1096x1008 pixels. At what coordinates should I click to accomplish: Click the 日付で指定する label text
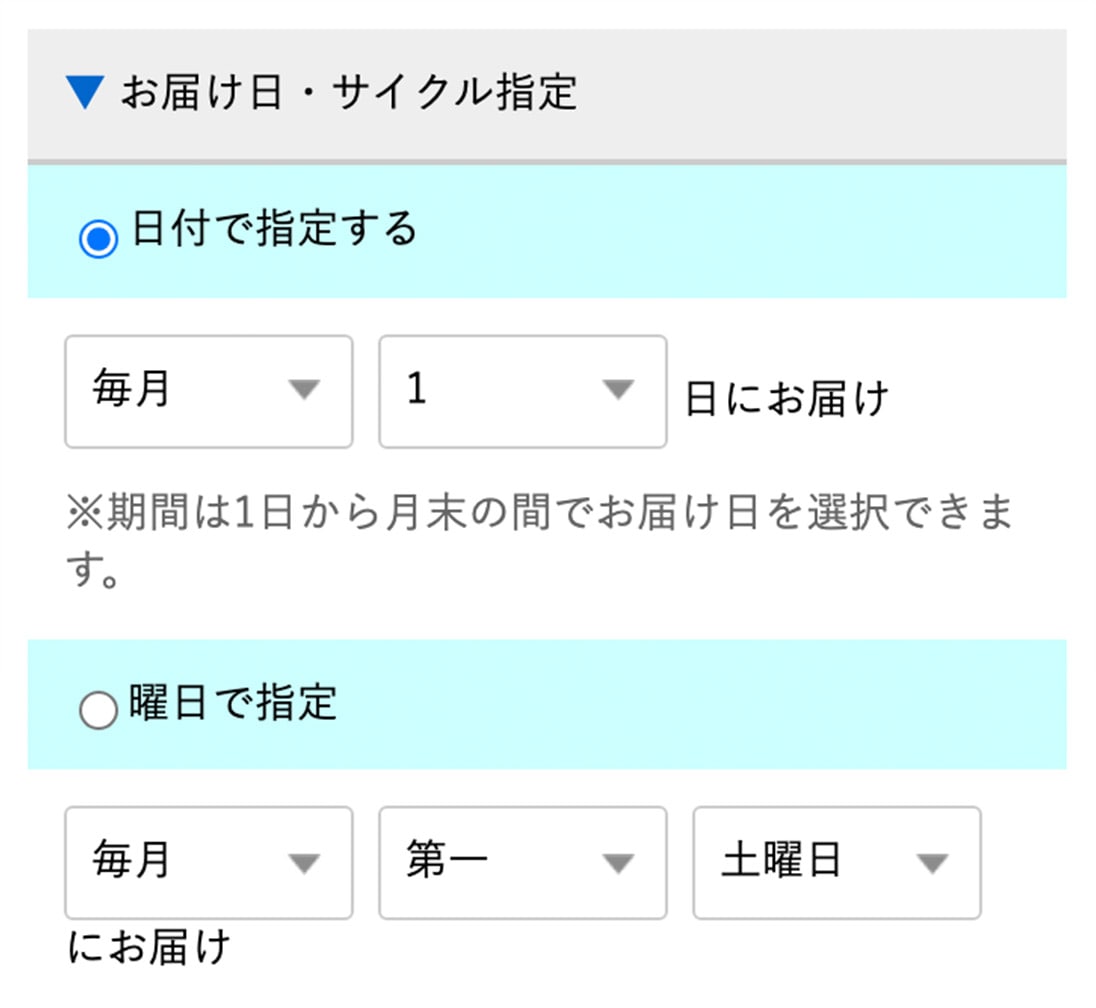[274, 230]
